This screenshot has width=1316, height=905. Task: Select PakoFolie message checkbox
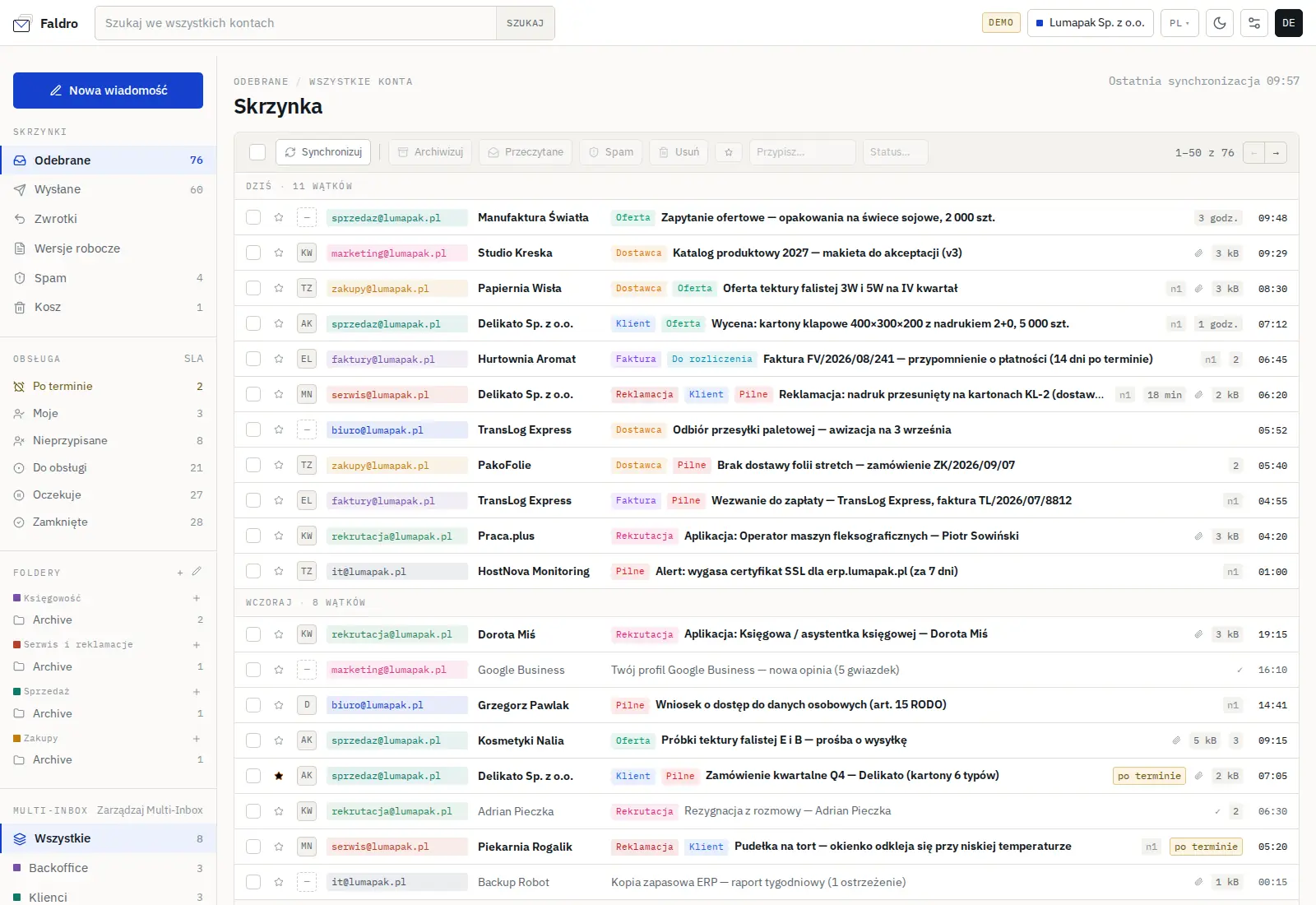click(x=253, y=466)
